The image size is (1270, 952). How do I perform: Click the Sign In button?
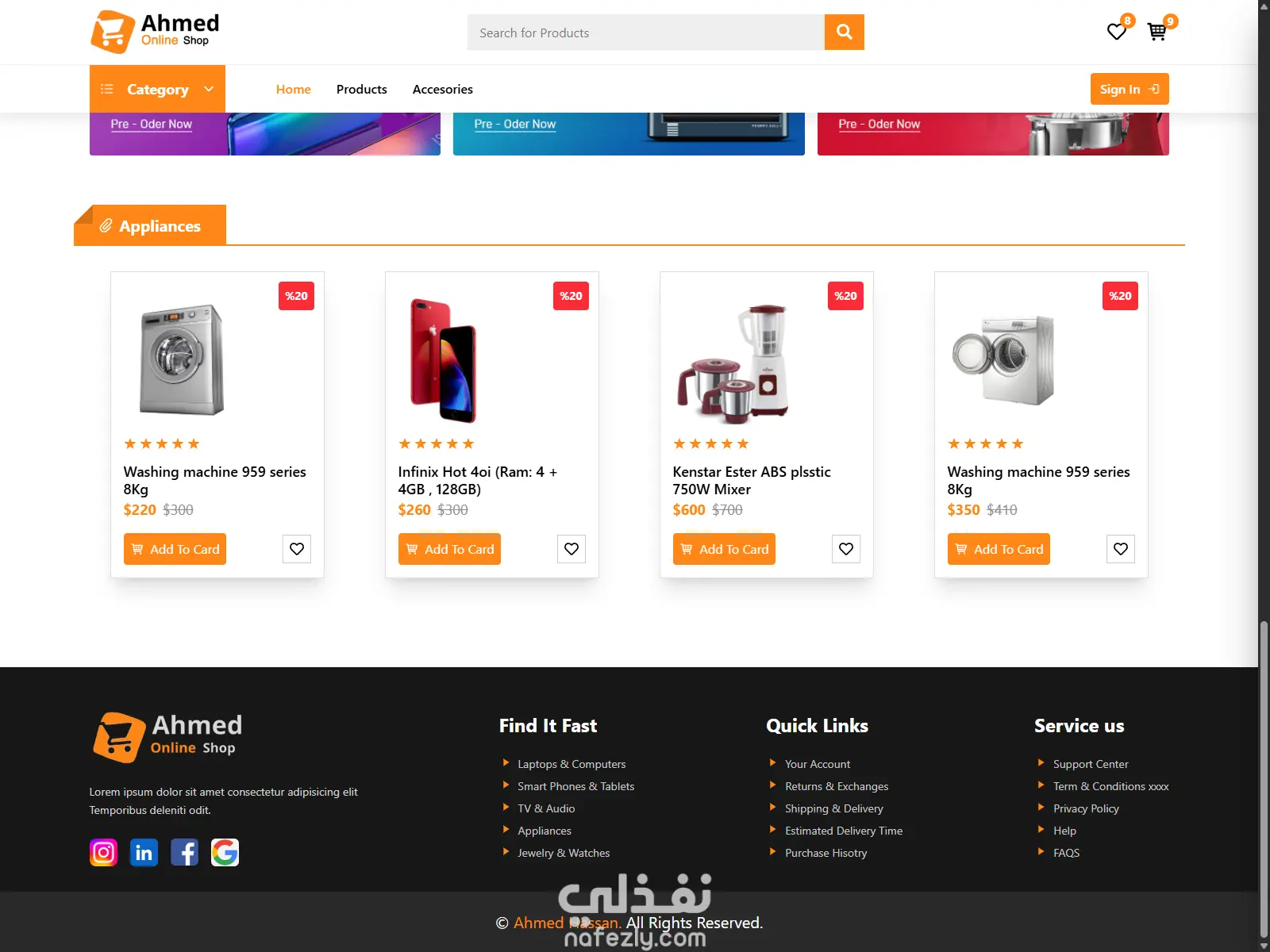click(1130, 89)
